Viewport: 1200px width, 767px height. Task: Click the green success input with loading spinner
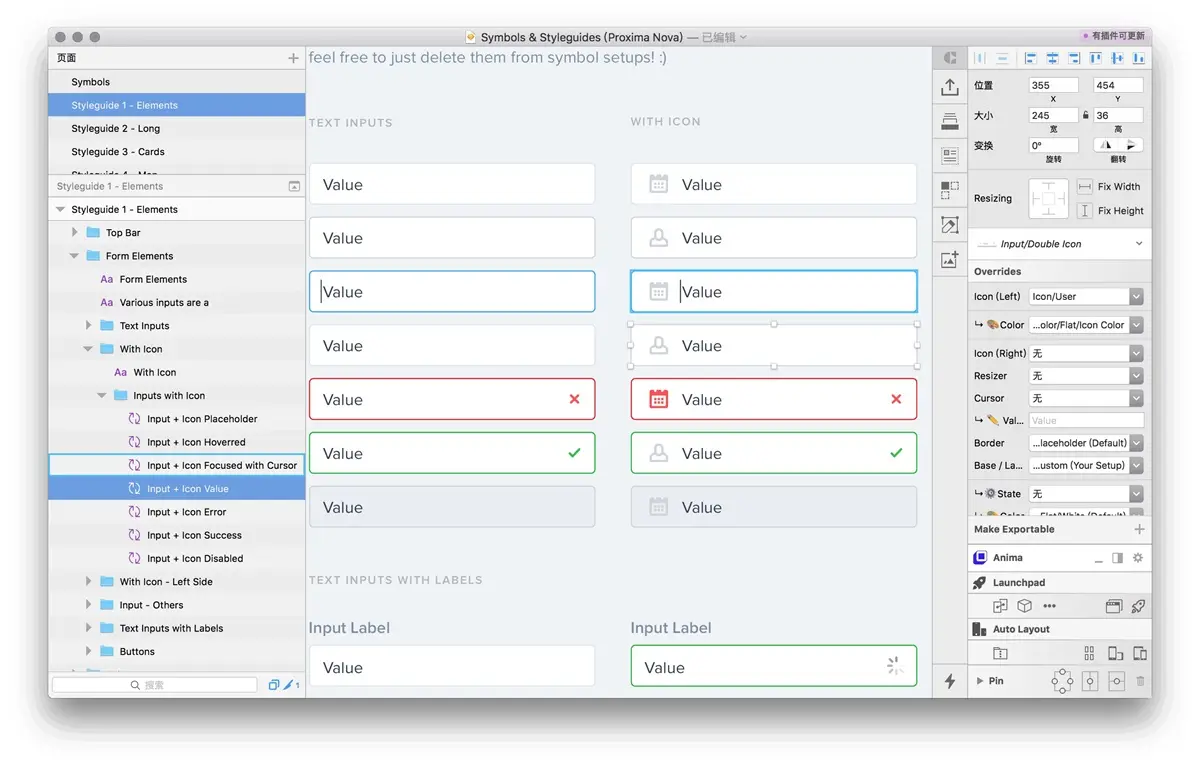tap(774, 667)
